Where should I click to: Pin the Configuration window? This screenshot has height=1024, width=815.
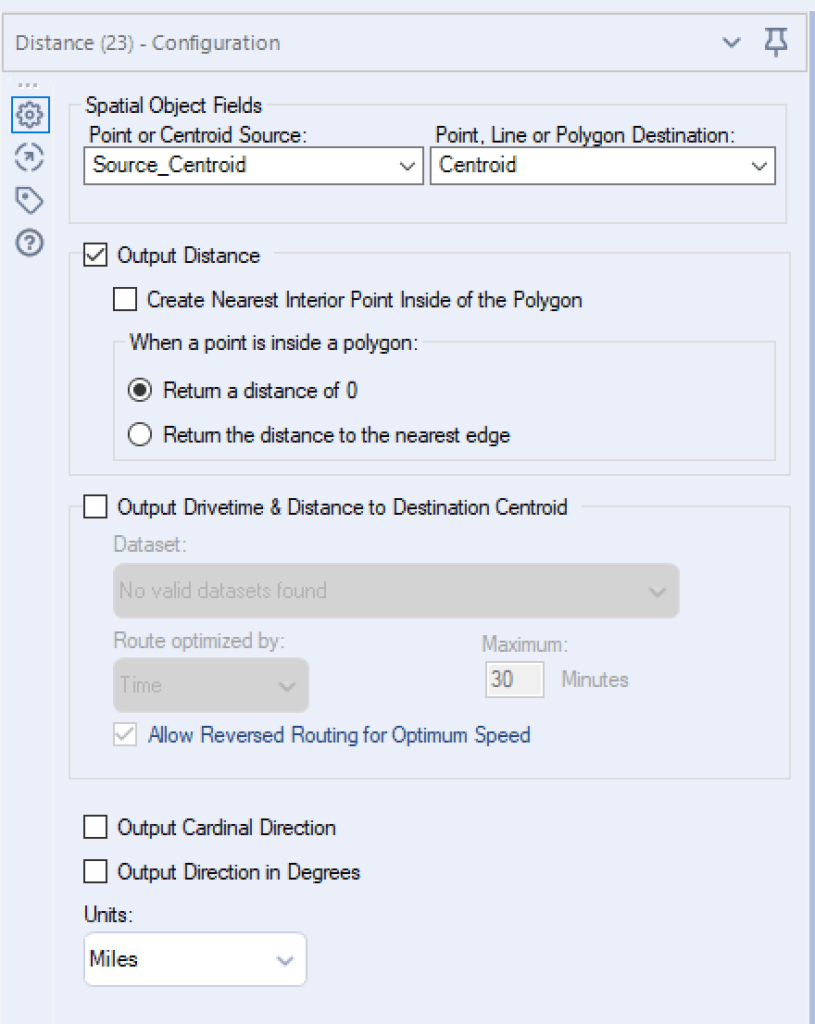[776, 42]
